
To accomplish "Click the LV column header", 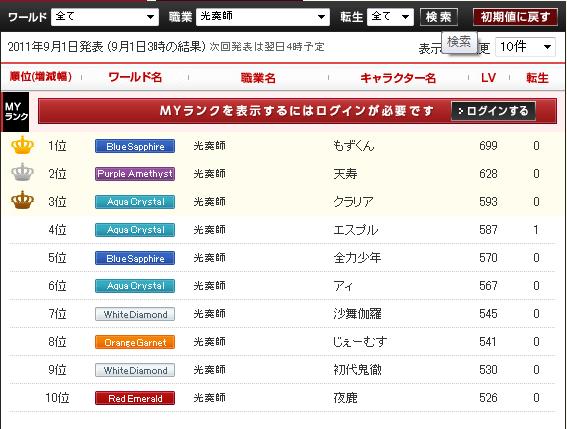I will [x=488, y=77].
